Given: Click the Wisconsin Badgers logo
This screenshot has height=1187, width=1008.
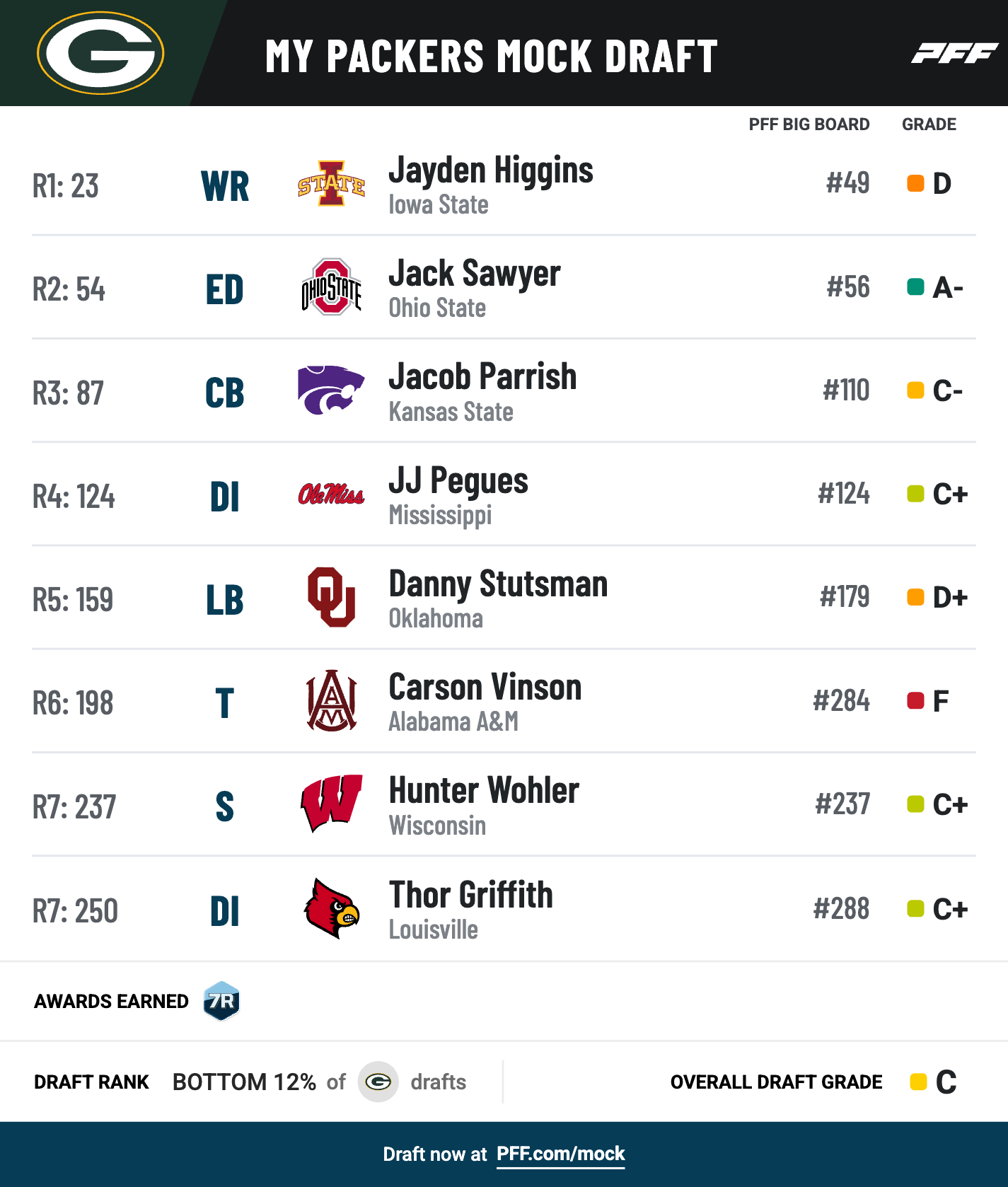Looking at the screenshot, I should (331, 804).
